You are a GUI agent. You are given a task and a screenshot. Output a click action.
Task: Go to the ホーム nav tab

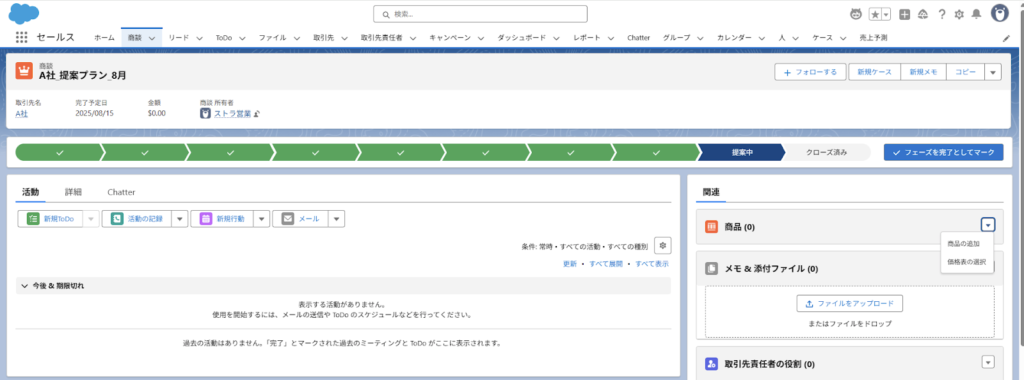coord(104,38)
